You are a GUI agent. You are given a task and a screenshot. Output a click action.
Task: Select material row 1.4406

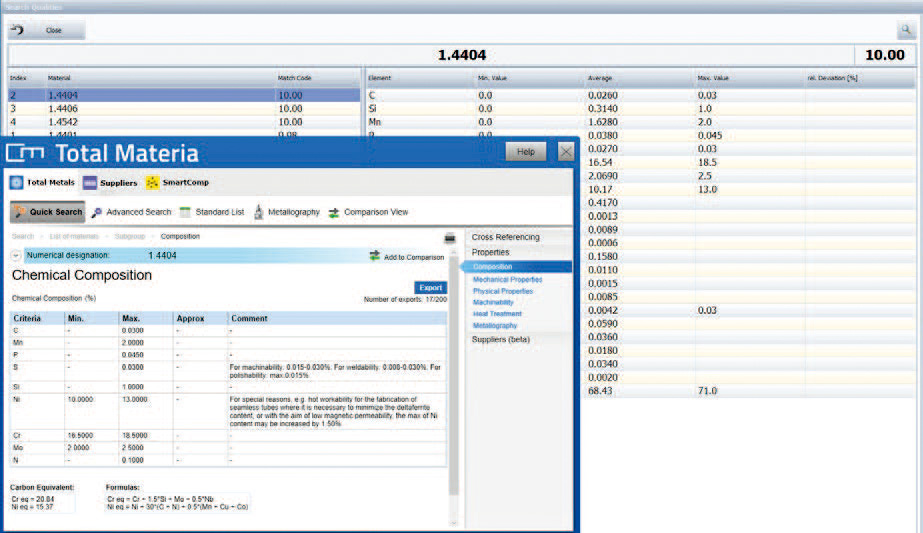[x=184, y=109]
